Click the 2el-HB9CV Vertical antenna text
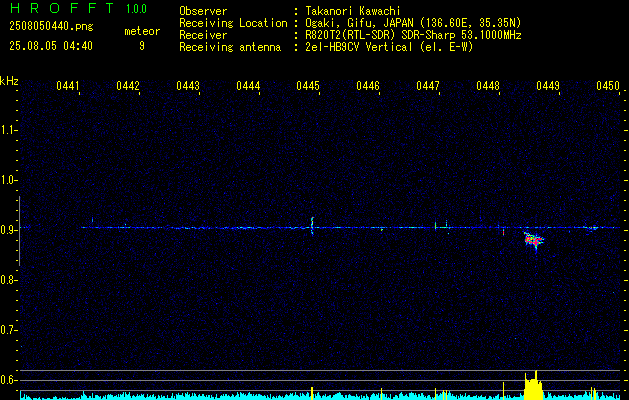The height and width of the screenshot is (400, 629). (x=389, y=47)
